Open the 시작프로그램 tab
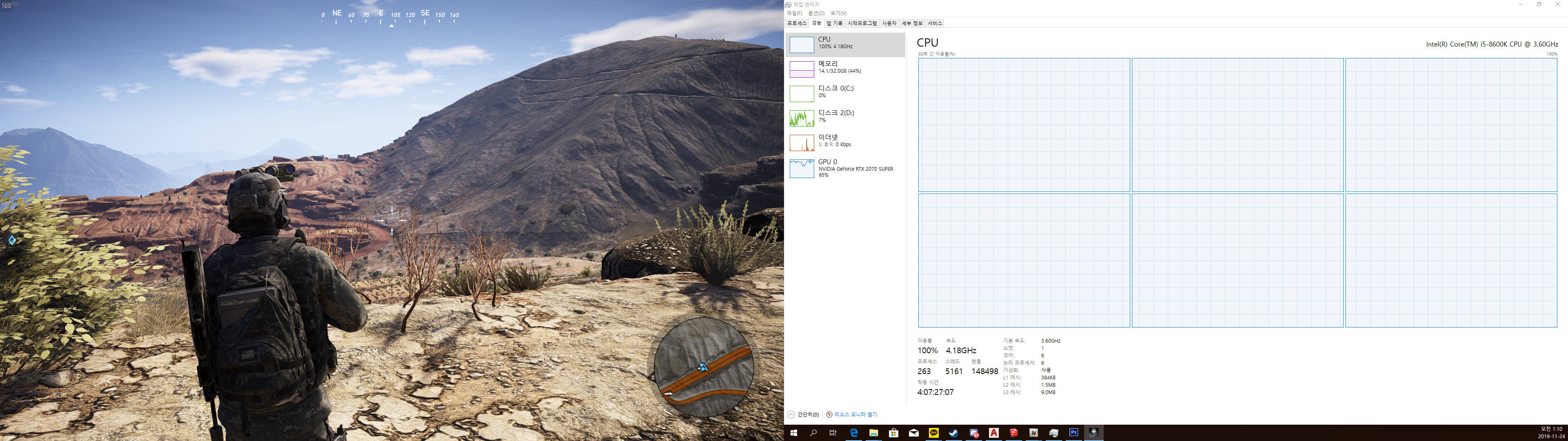1568x441 pixels. pyautogui.click(x=862, y=23)
